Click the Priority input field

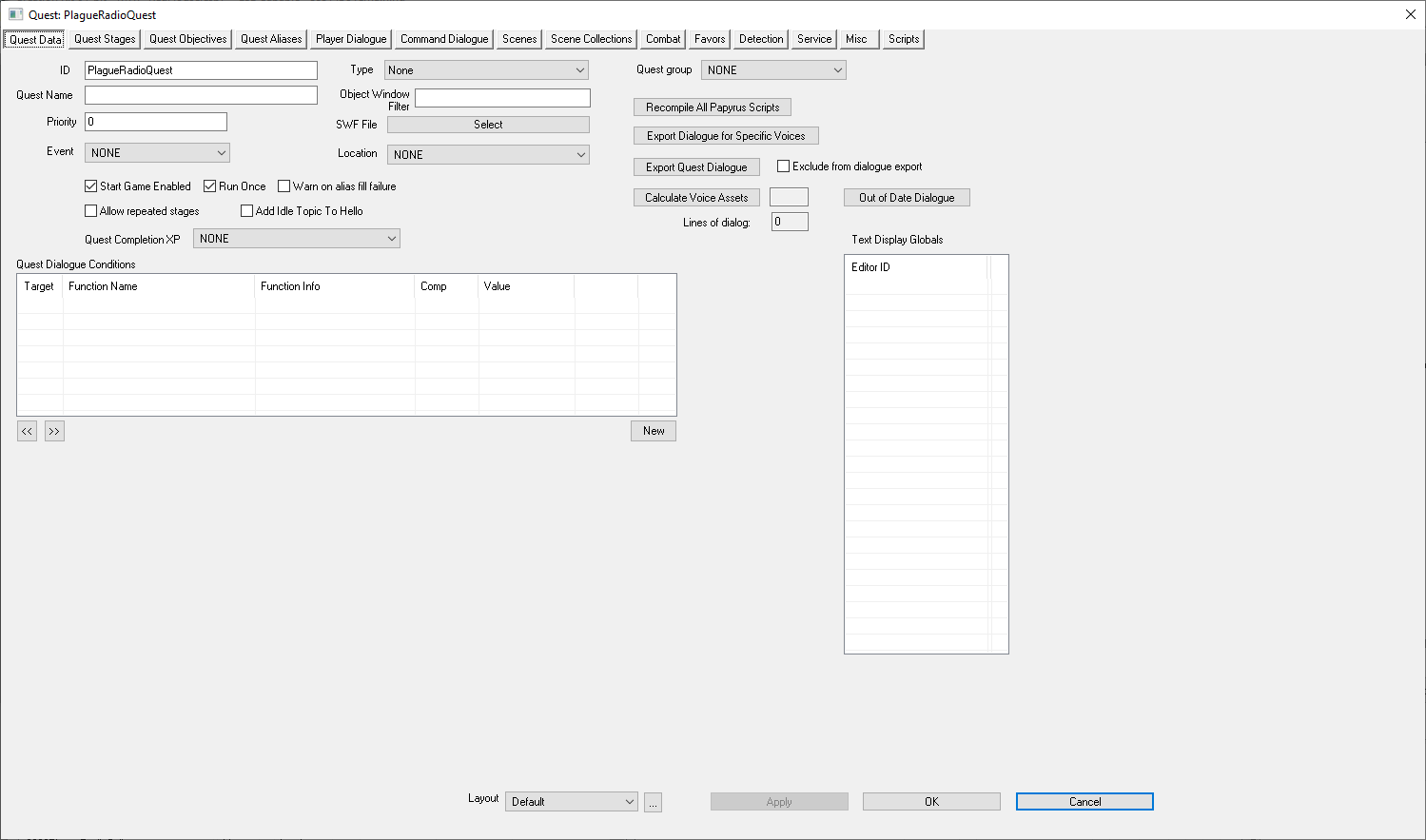pyautogui.click(x=156, y=122)
